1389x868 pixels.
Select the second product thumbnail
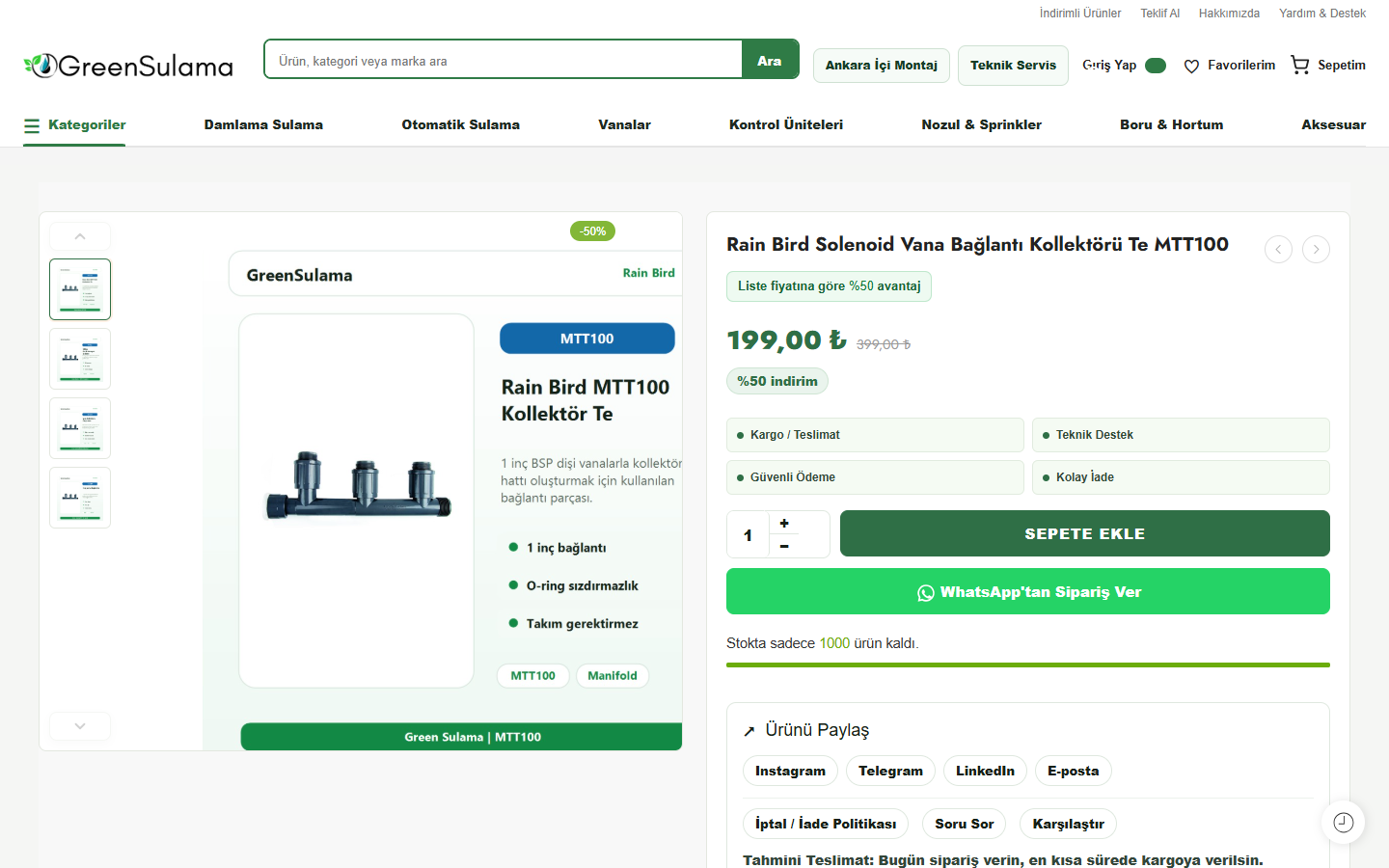tap(80, 359)
